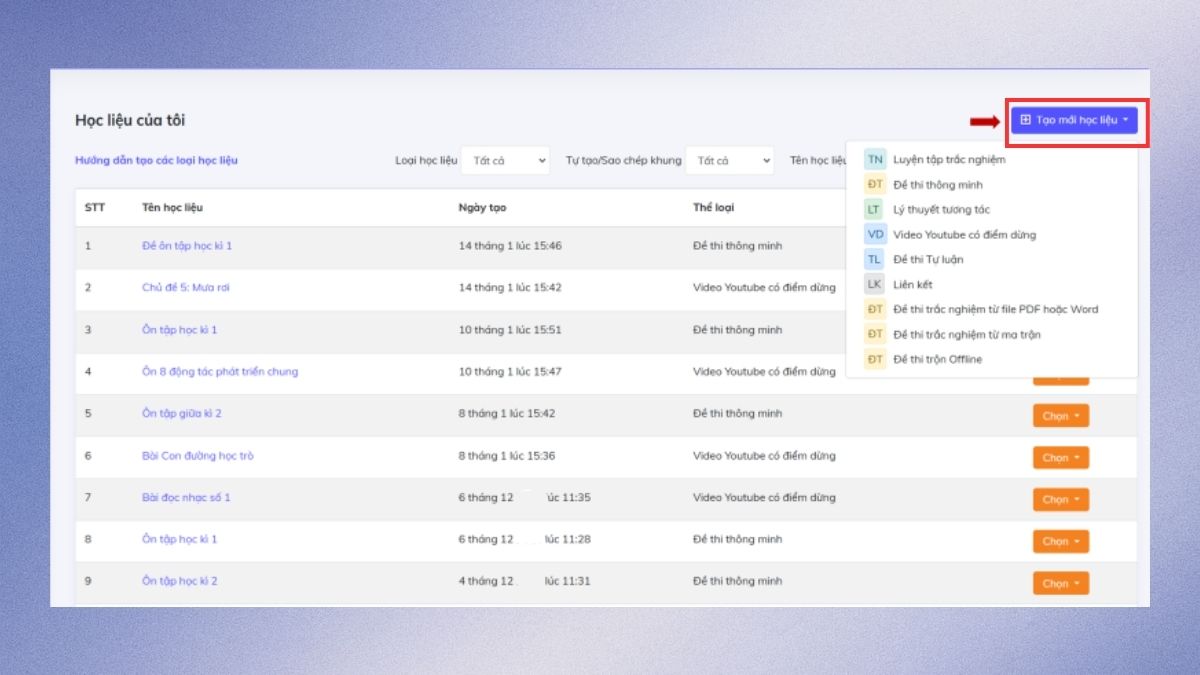Choose Đề thi thông minh from the create menu
This screenshot has height=675, width=1200.
(938, 184)
